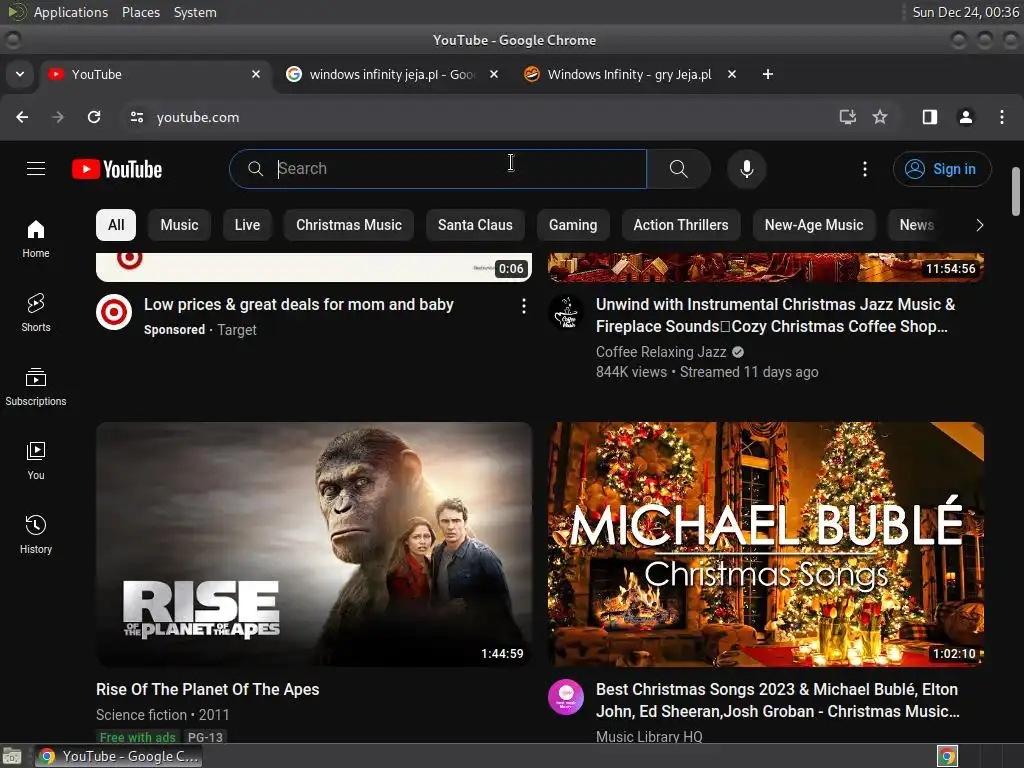Click Chrome icon in bottom-right panel
Screen dimensions: 1024x768
pos(947,756)
